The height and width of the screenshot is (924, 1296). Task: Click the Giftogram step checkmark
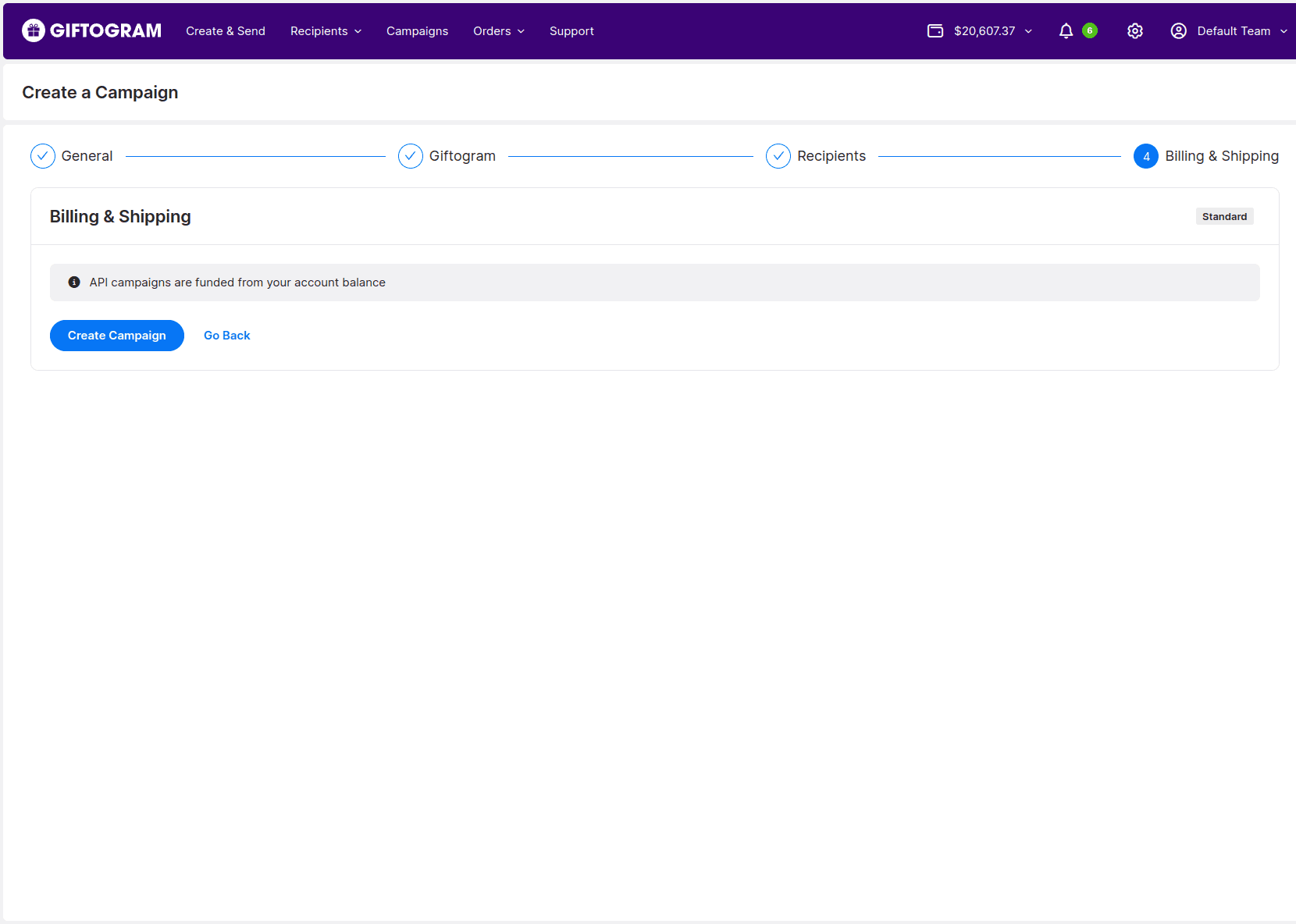[411, 156]
